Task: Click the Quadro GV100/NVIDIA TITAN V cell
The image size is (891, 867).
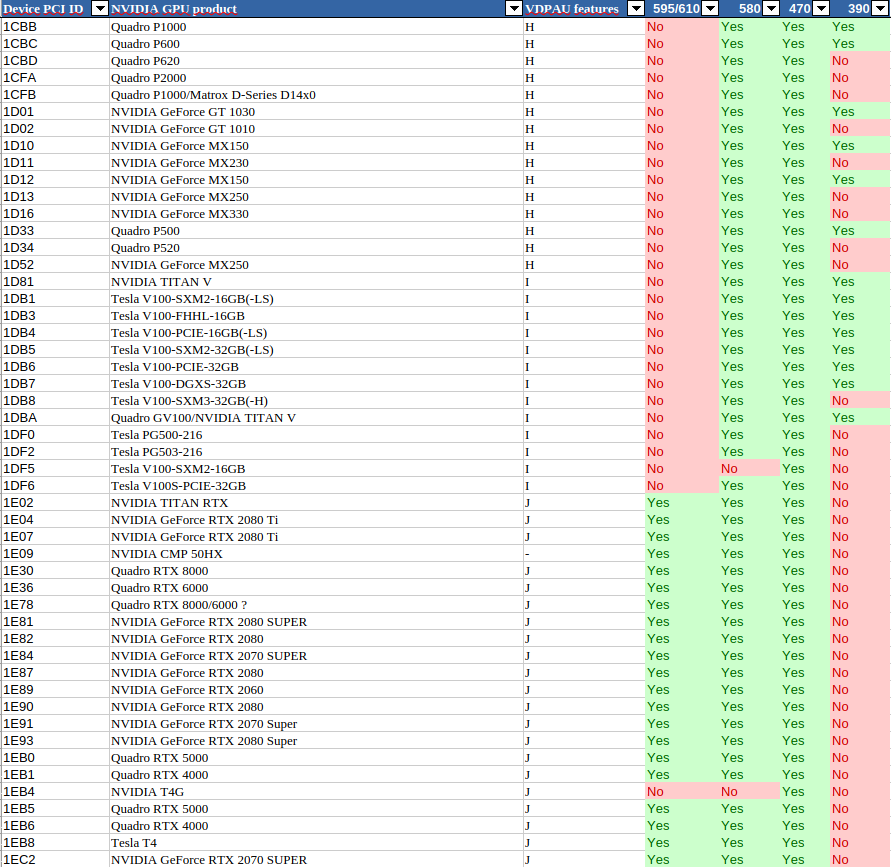Action: pos(316,418)
